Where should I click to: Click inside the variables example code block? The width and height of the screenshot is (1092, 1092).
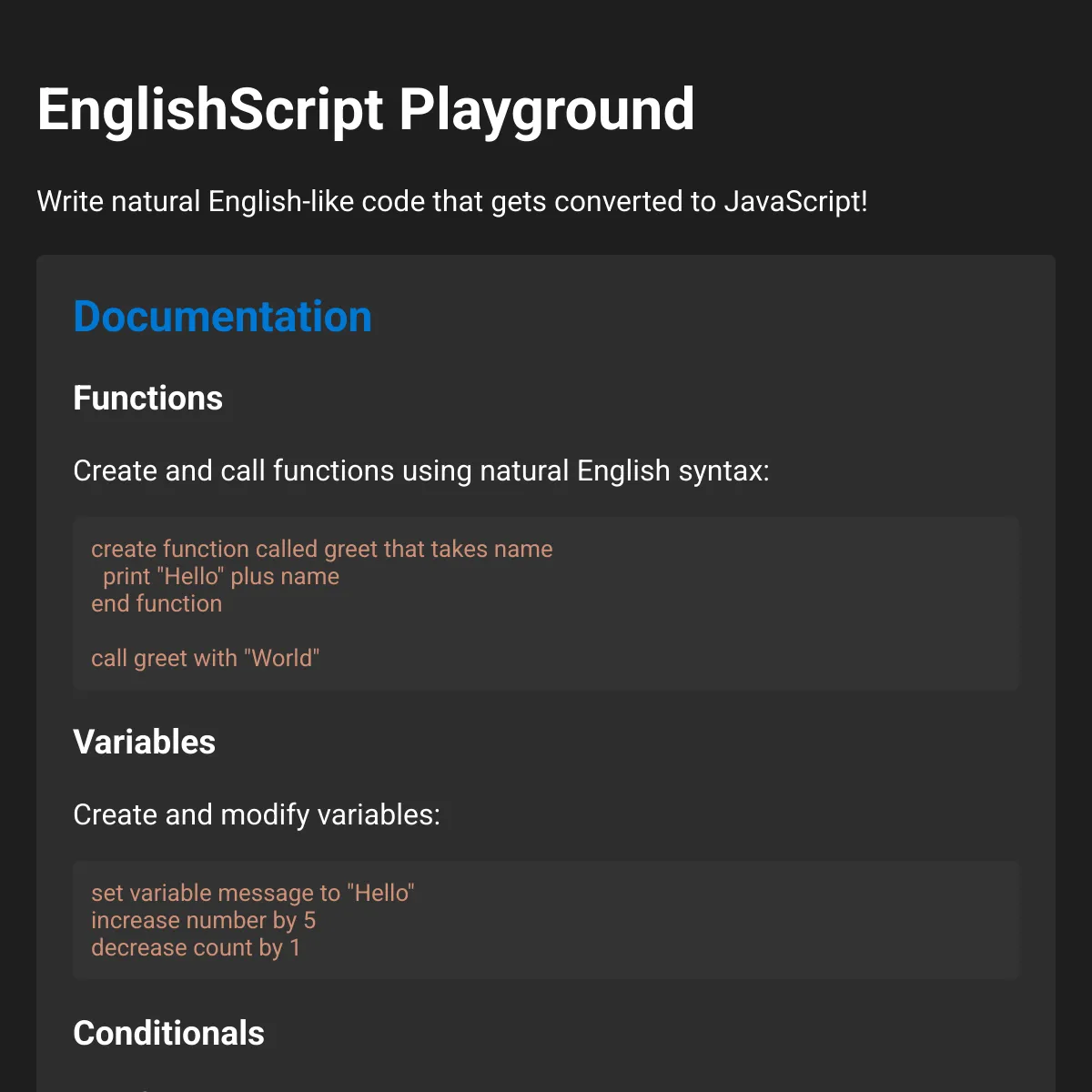tap(546, 920)
